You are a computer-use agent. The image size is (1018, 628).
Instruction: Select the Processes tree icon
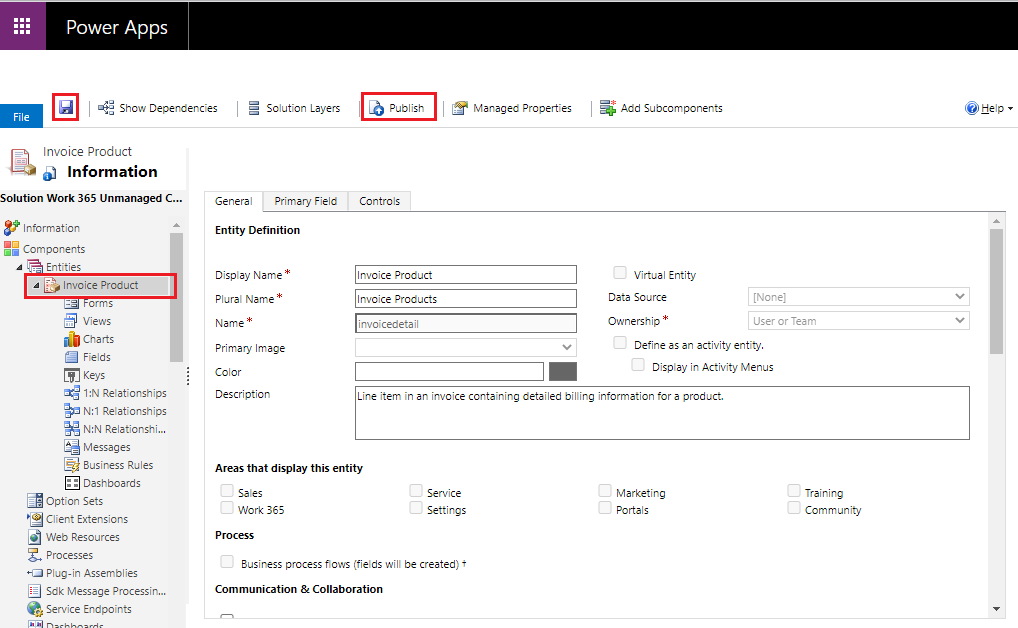[35, 555]
